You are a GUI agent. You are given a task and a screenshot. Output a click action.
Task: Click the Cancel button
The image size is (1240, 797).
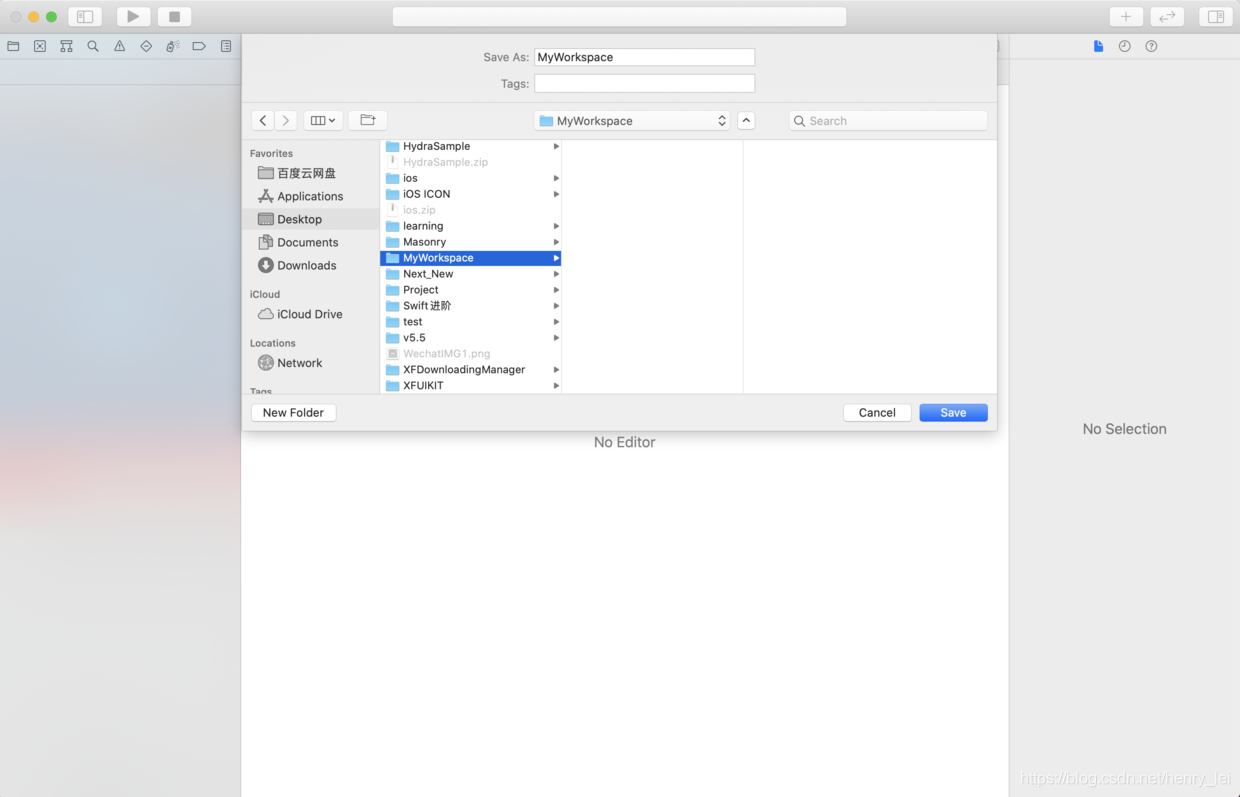coord(877,412)
